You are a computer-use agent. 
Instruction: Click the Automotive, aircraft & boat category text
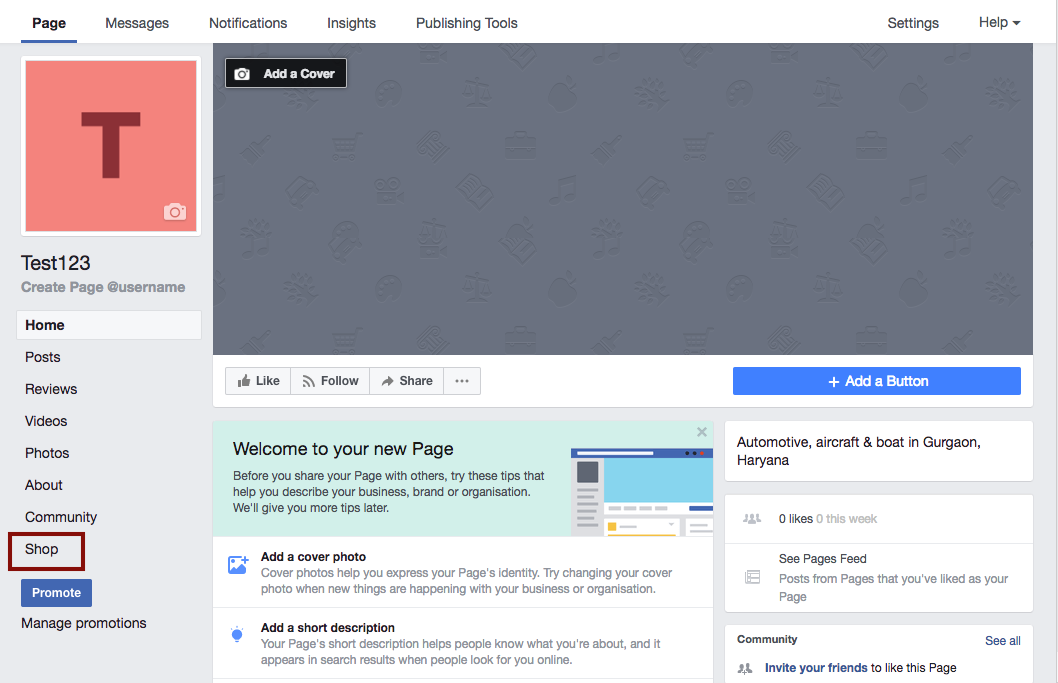(858, 451)
